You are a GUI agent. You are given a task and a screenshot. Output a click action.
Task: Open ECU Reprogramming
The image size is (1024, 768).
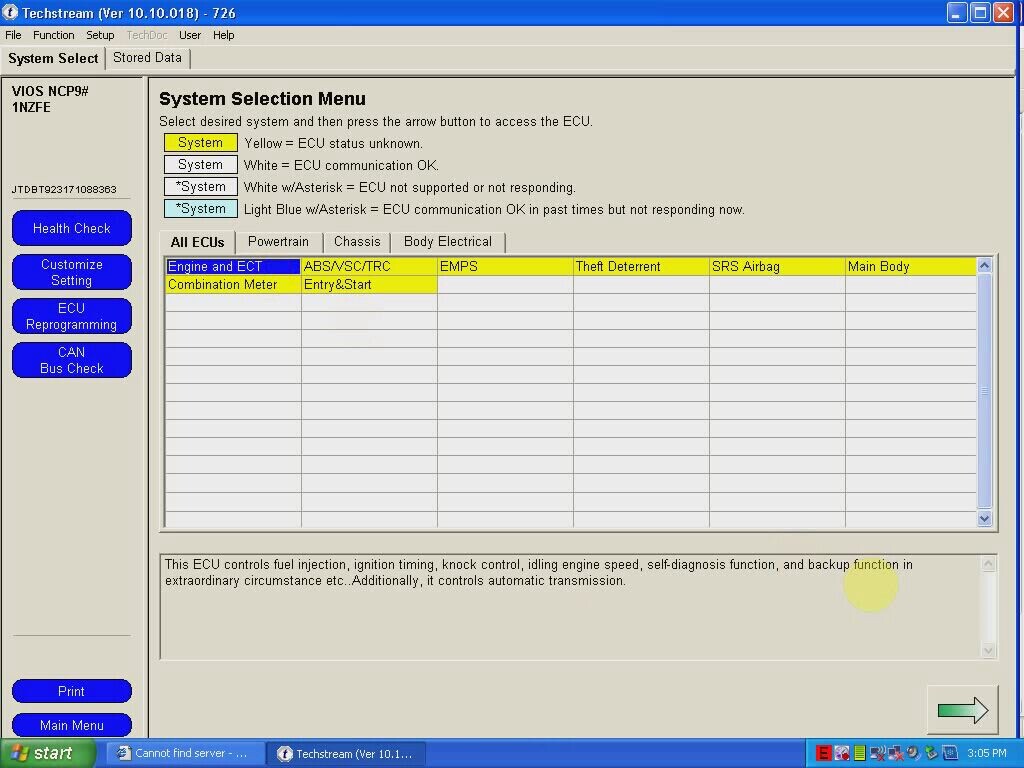pos(72,316)
